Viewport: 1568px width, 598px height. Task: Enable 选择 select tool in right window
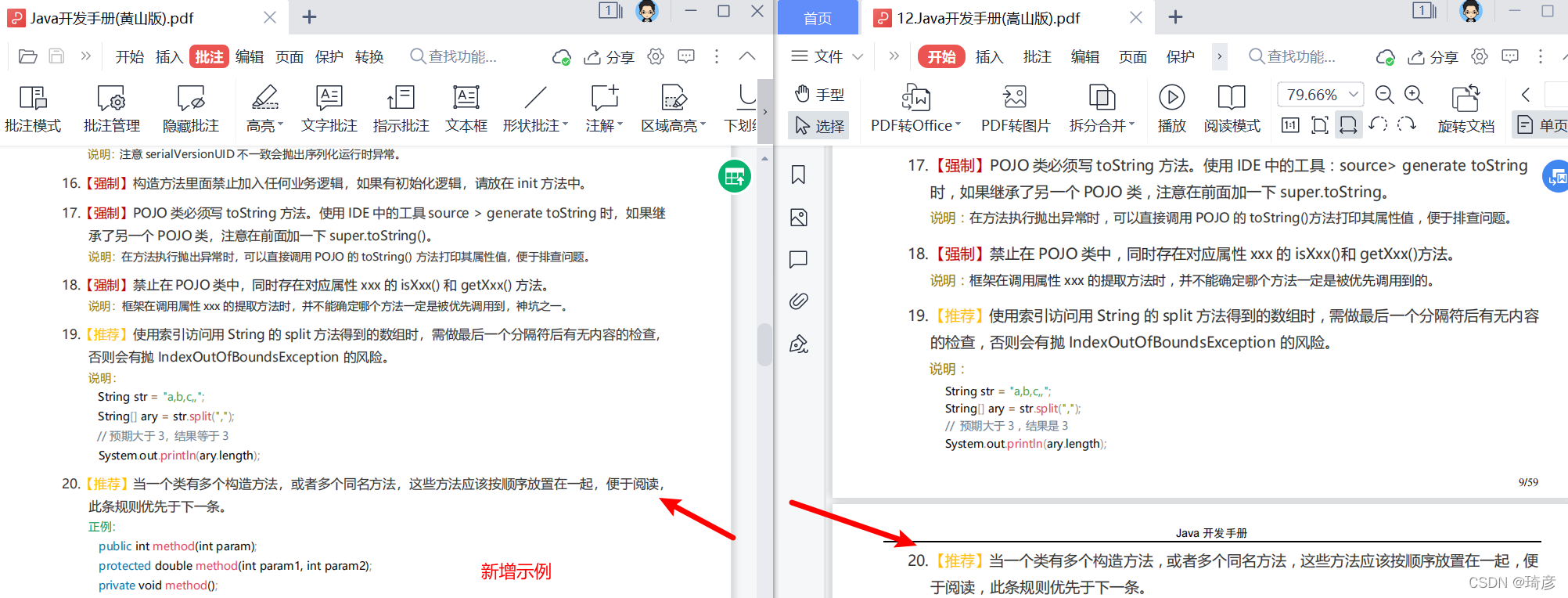(819, 125)
